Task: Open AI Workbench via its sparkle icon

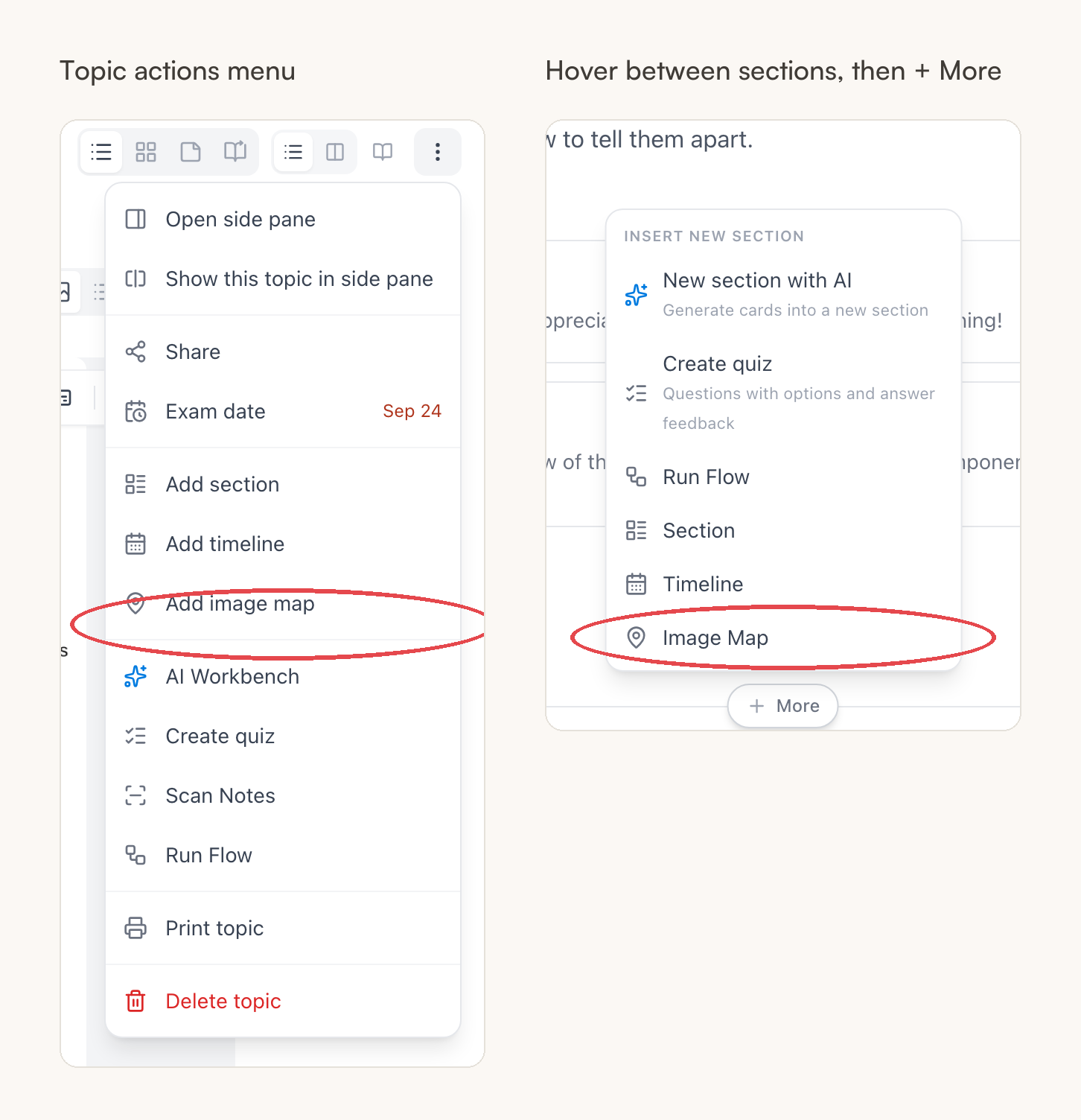Action: (x=135, y=676)
